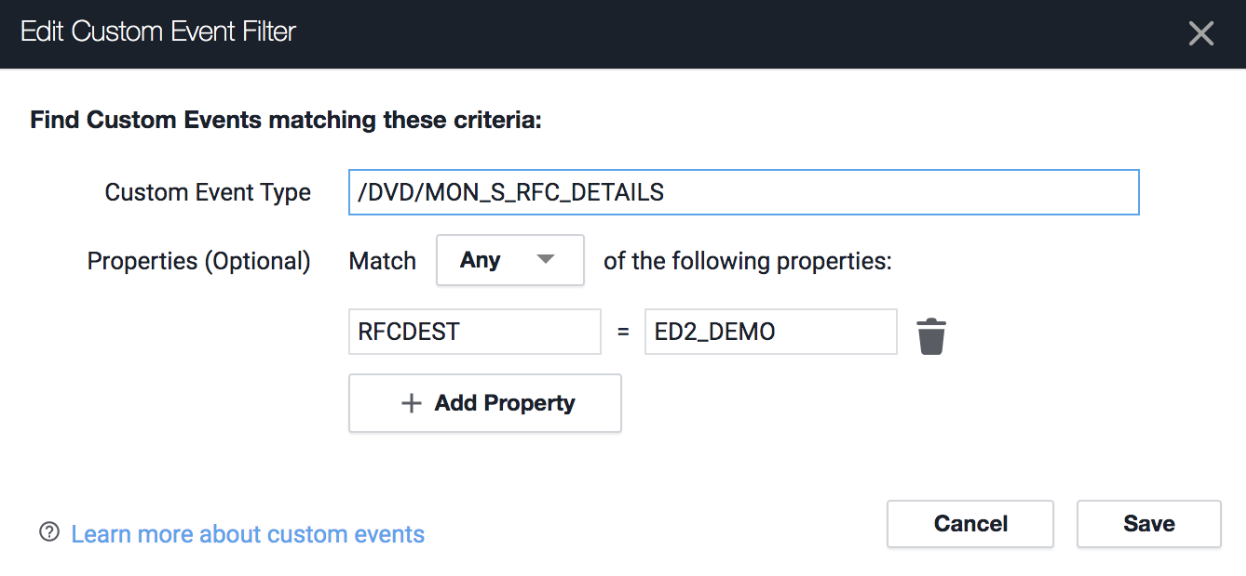The height and width of the screenshot is (576, 1246).
Task: Save the custom event filter
Action: tap(1148, 524)
